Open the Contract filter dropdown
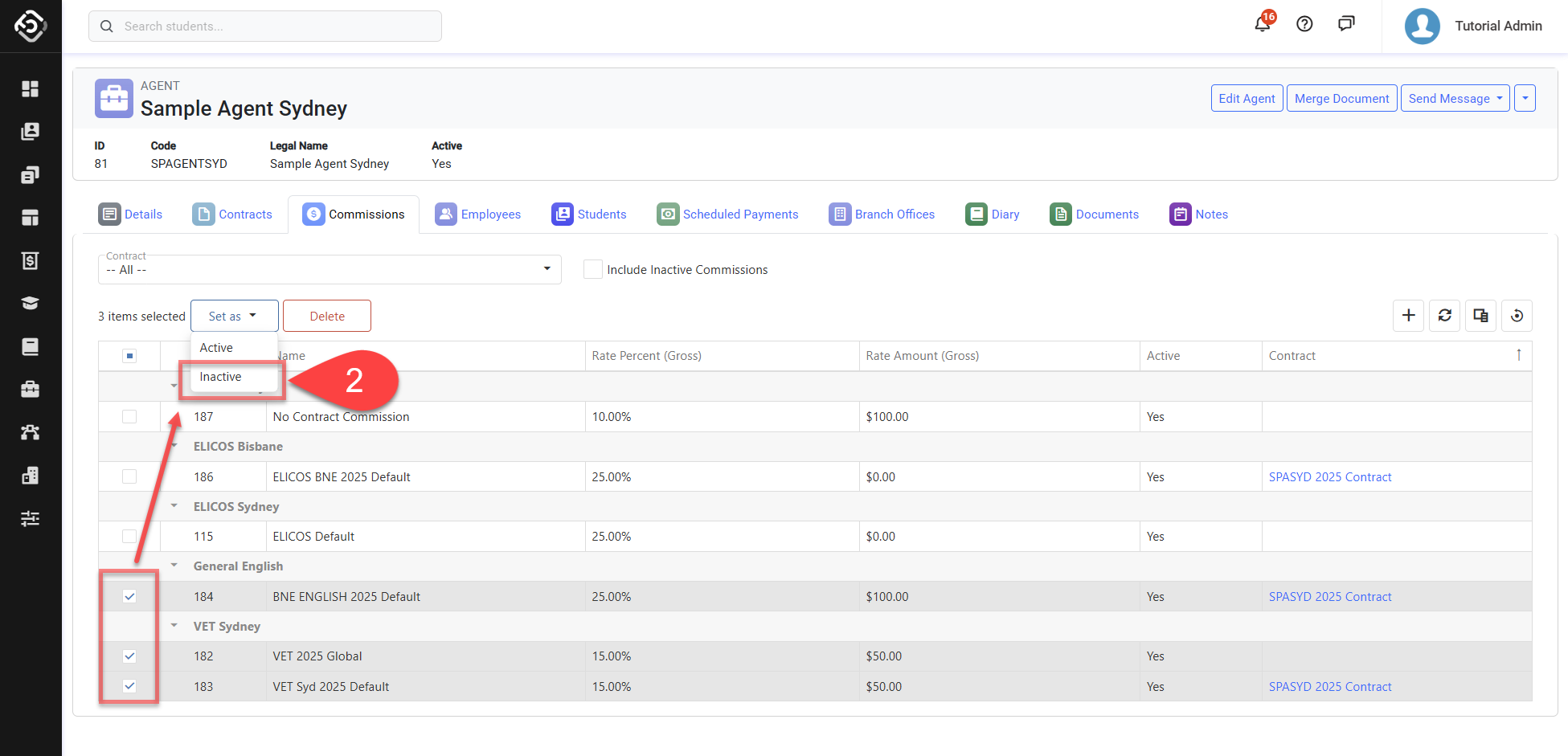This screenshot has height=756, width=1568. (x=330, y=269)
